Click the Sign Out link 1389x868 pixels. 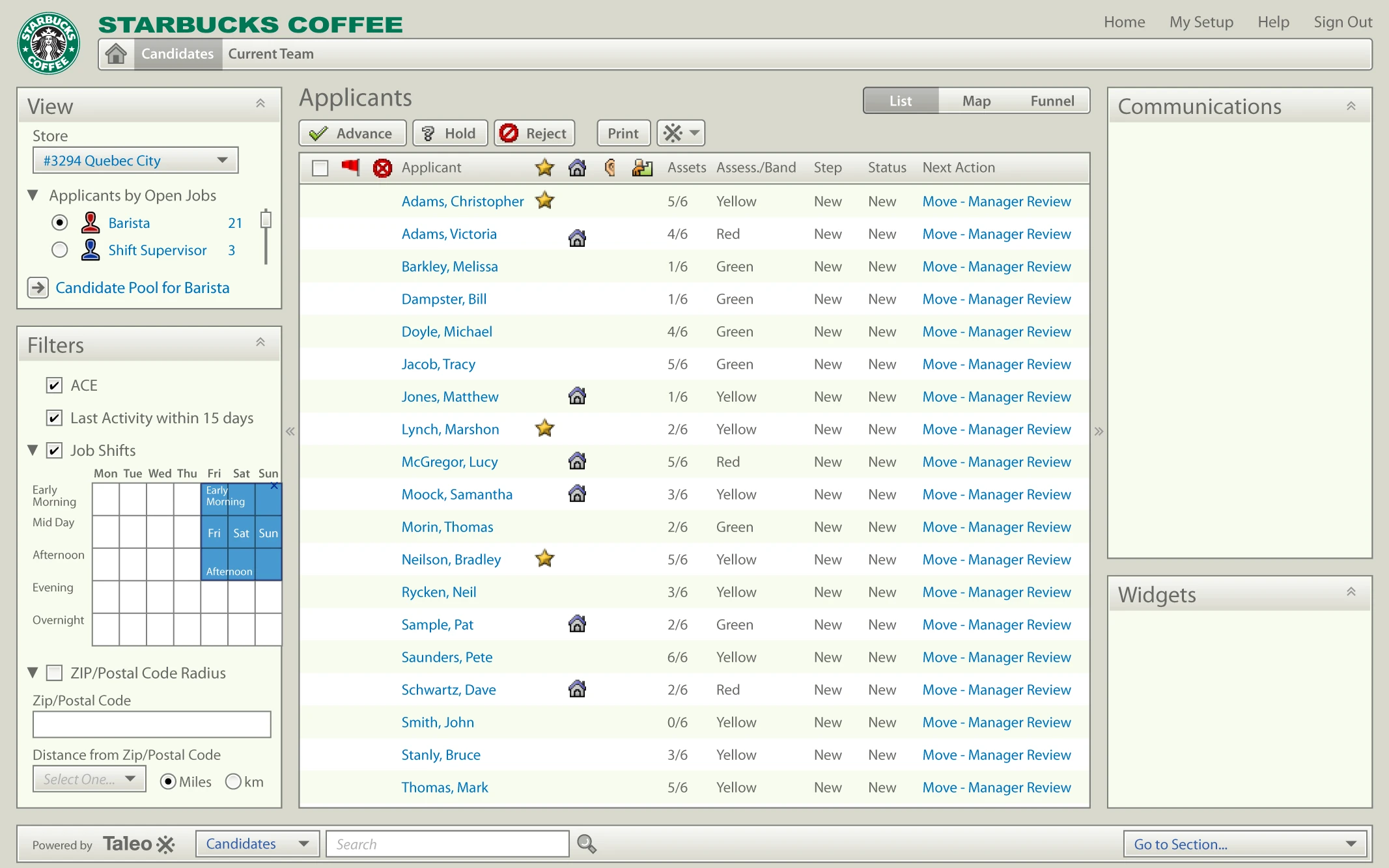[1343, 22]
